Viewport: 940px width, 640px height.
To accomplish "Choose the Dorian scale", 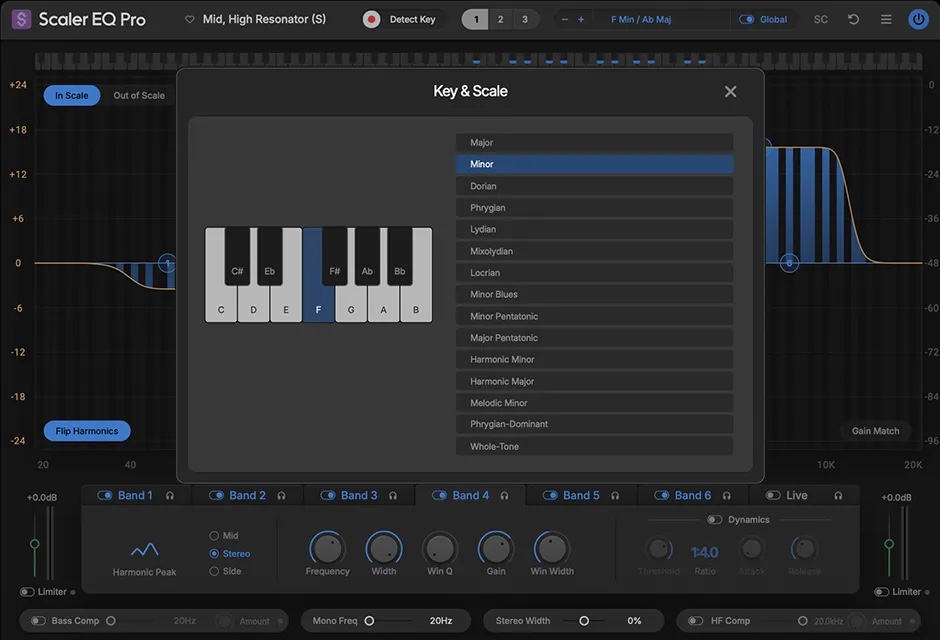I will tap(594, 186).
